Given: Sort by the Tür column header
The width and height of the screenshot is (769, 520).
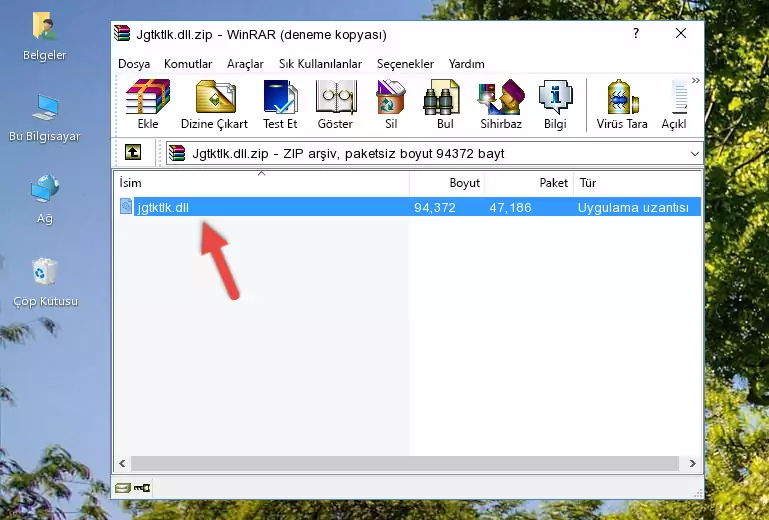Looking at the screenshot, I should coord(638,183).
